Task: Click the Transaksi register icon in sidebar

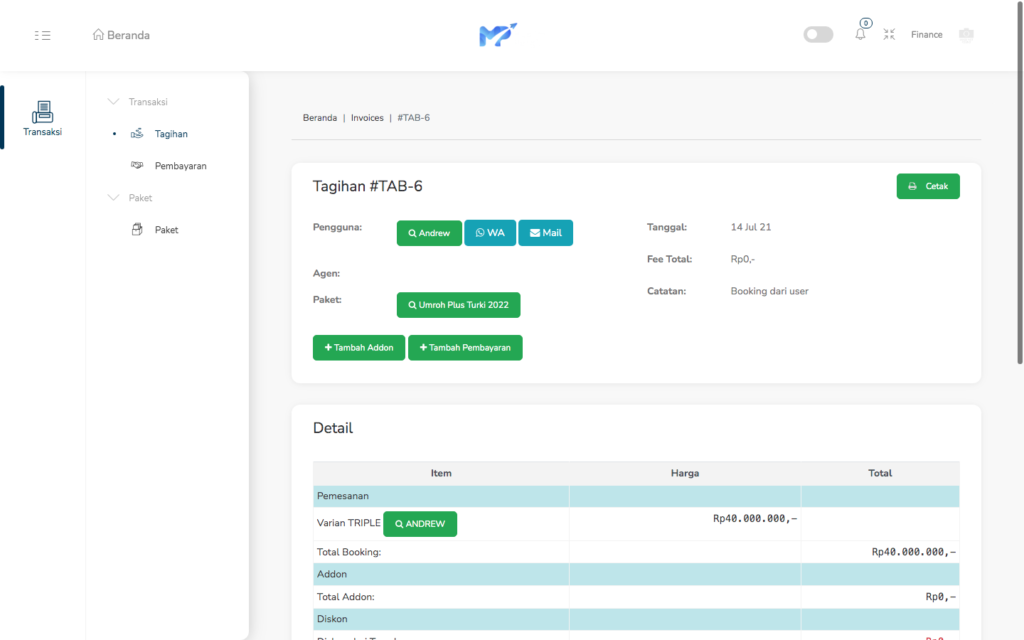Action: click(x=42, y=112)
